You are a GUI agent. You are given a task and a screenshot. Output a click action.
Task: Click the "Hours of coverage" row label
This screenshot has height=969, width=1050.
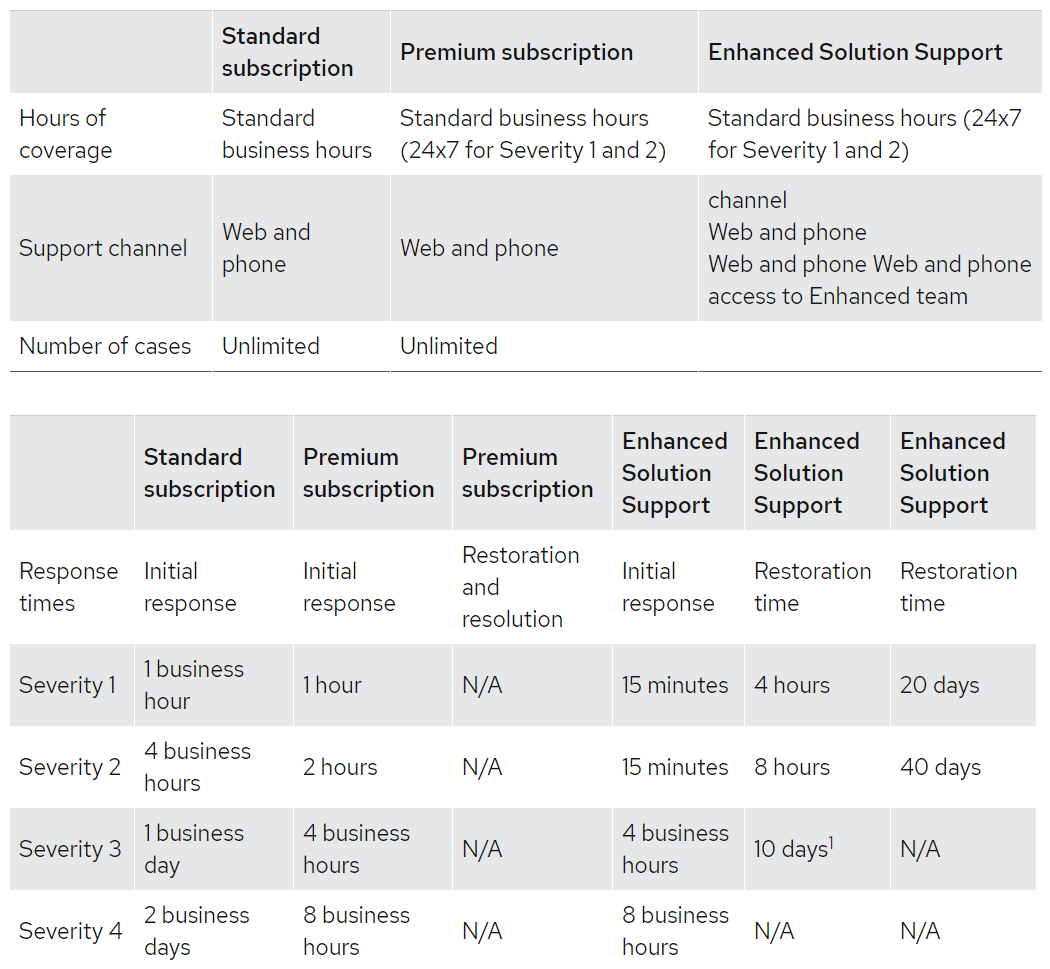click(65, 134)
